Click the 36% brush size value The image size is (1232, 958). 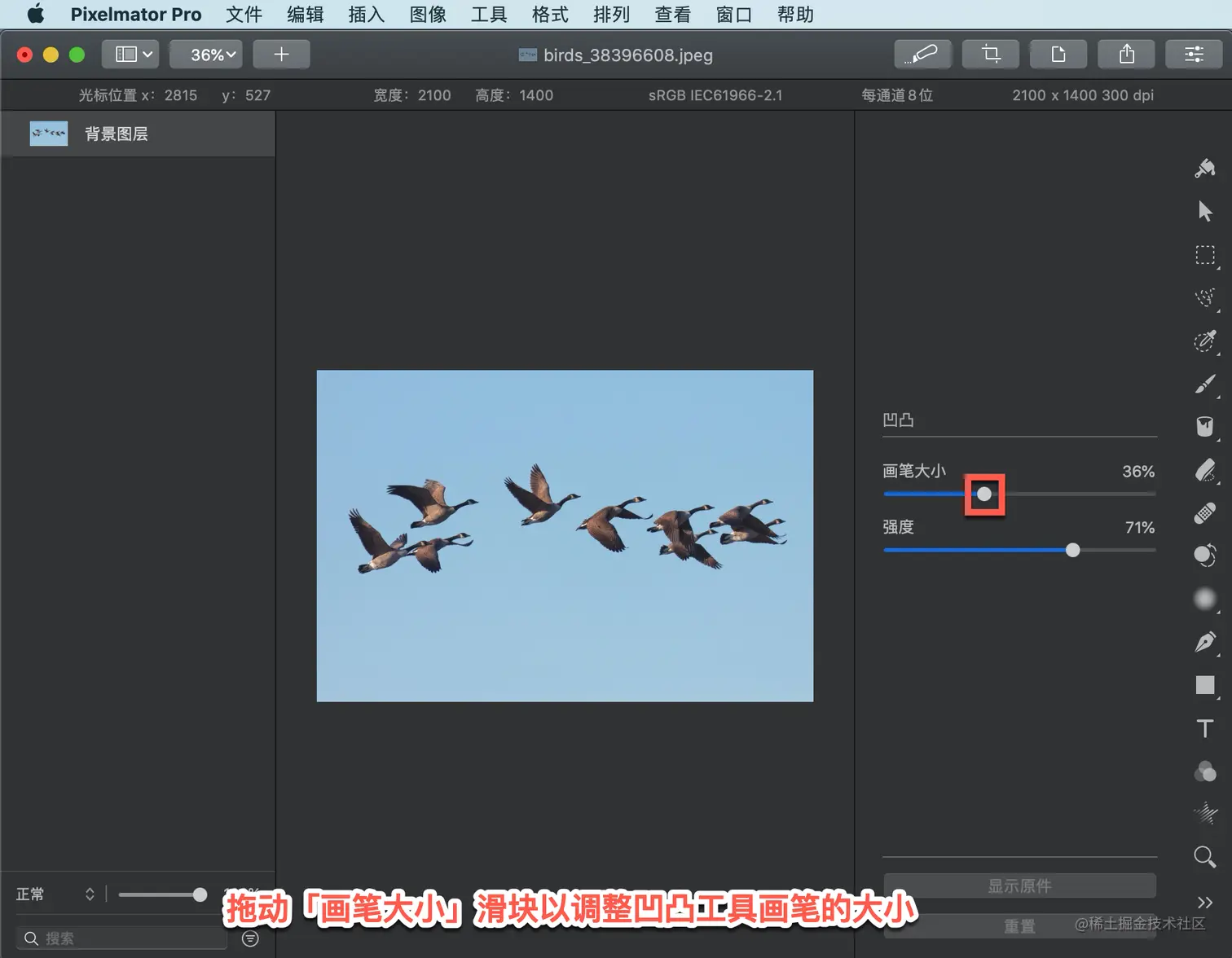[1138, 471]
